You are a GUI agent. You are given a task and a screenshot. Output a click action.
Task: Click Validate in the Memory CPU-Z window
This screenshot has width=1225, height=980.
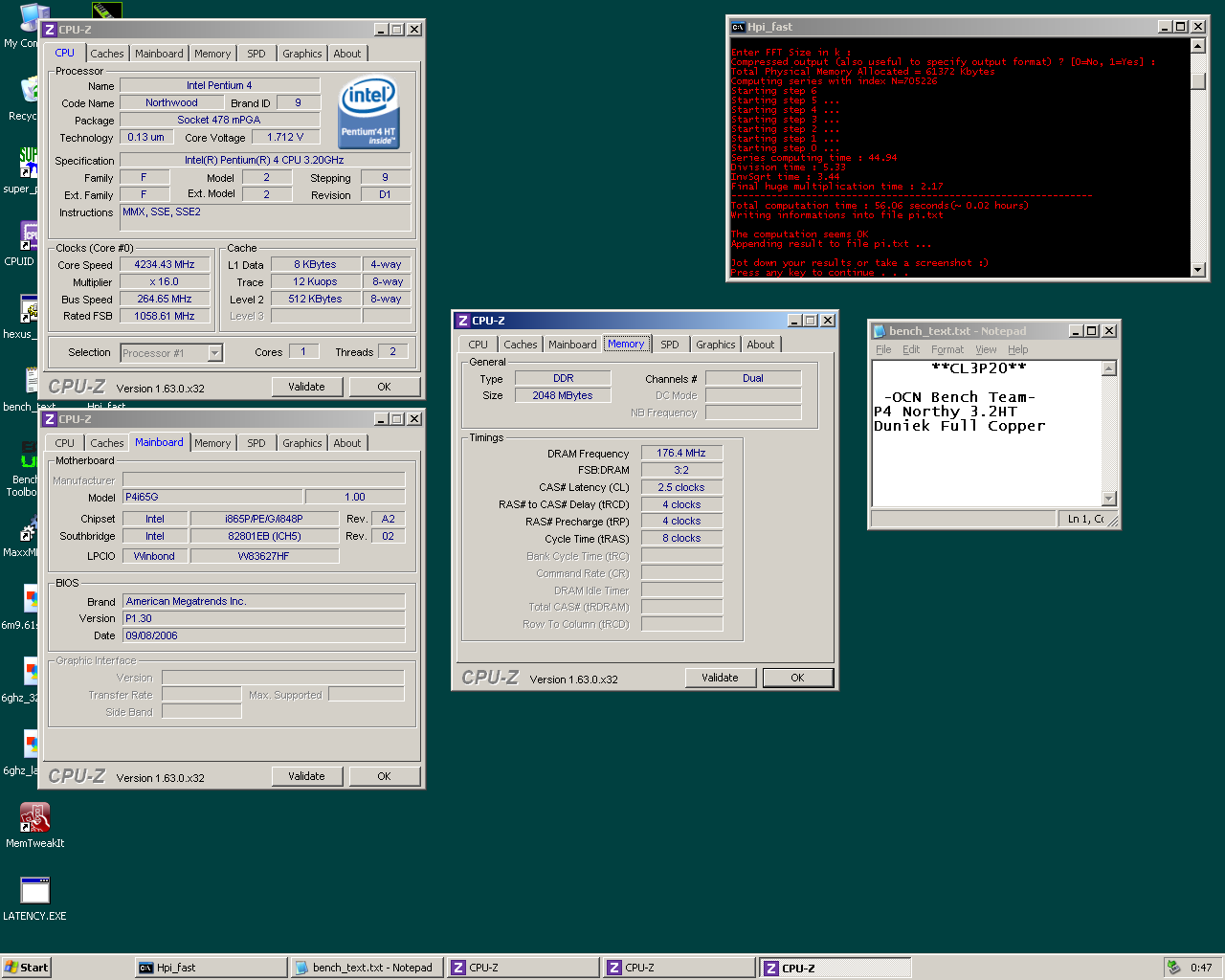click(720, 678)
